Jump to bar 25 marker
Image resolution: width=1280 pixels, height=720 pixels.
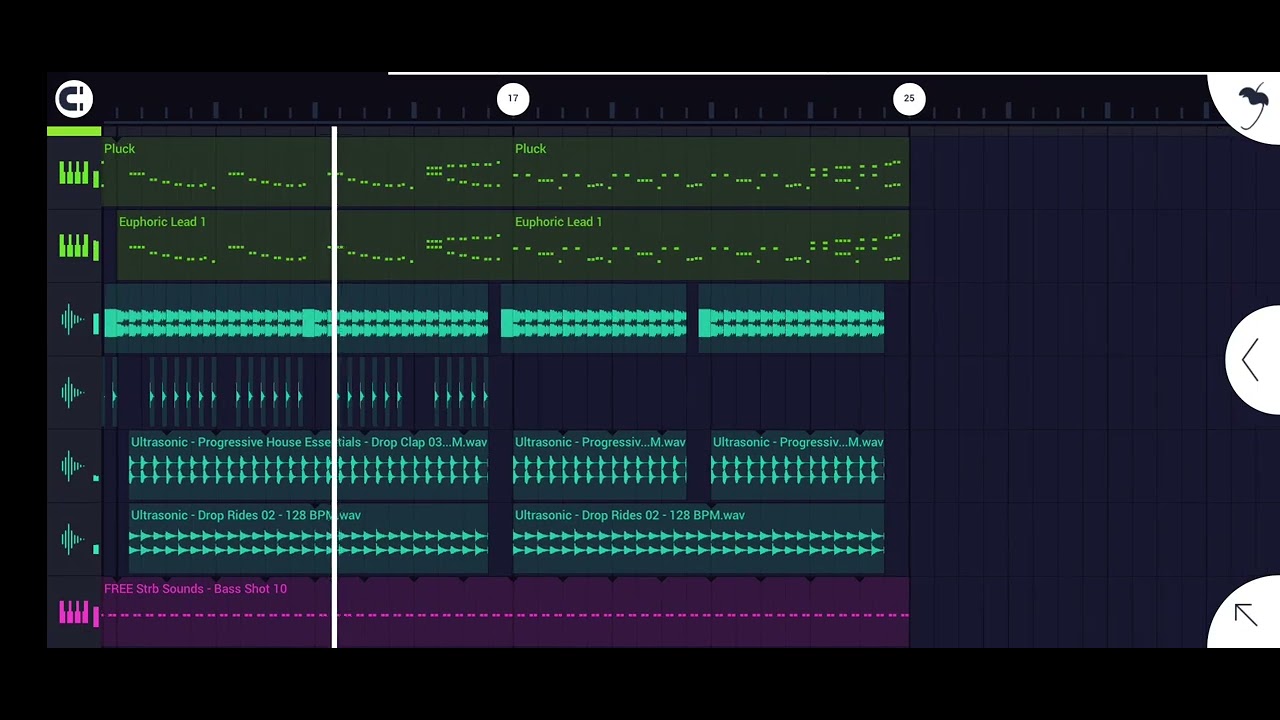909,98
